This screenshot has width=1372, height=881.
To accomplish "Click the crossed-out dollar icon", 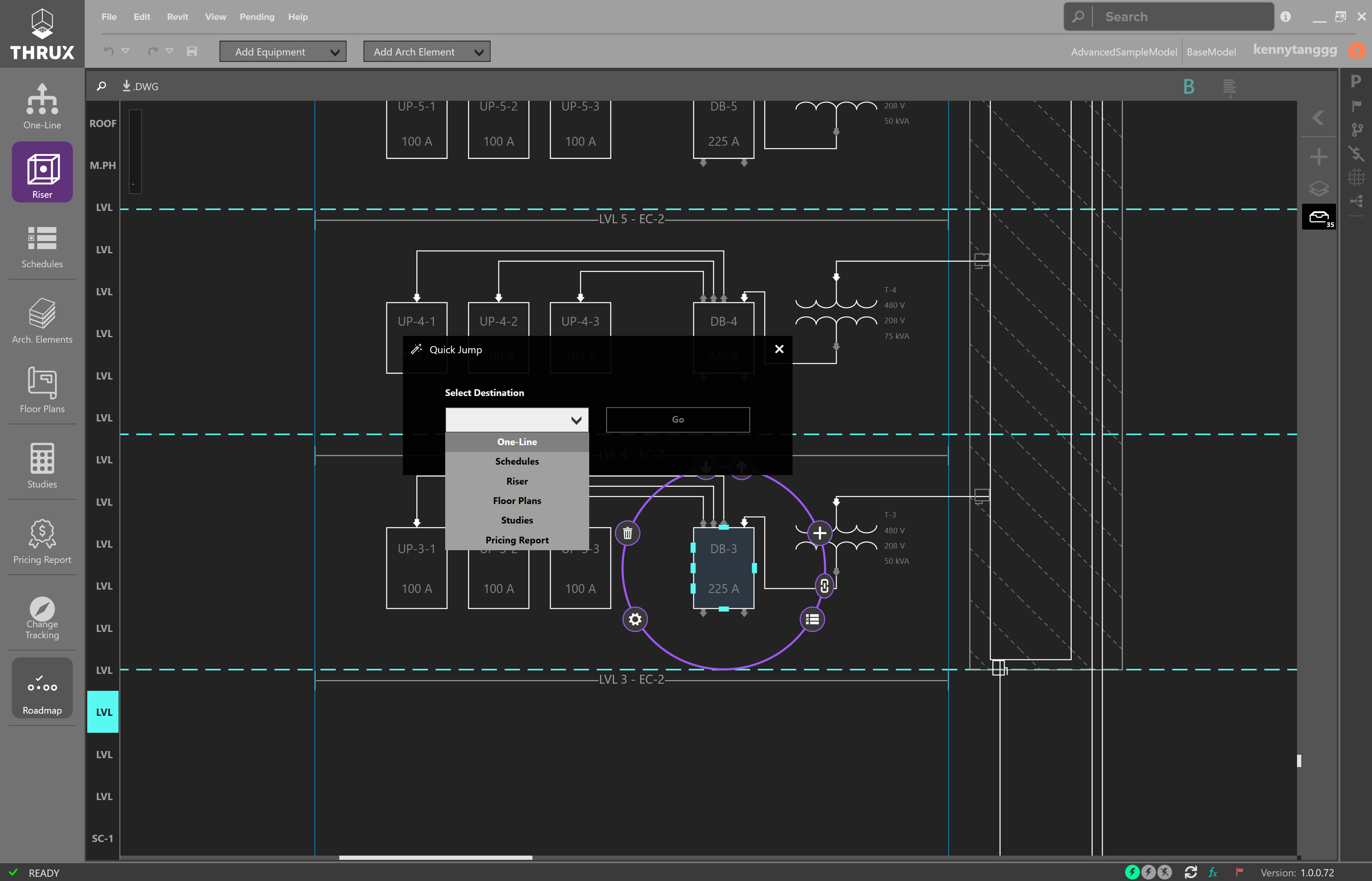I will point(1357,153).
